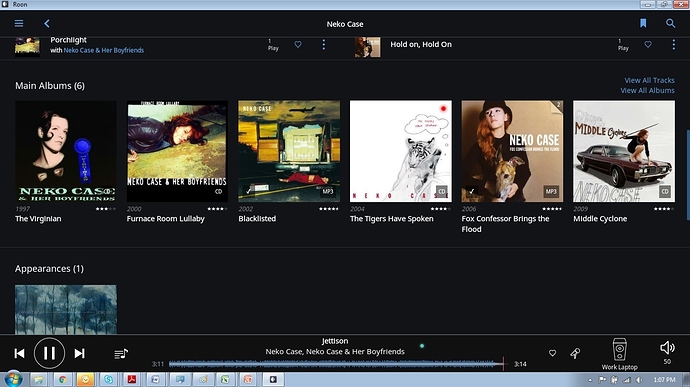Open more options for Porchlight track
This screenshot has width=690, height=387.
pos(323,44)
